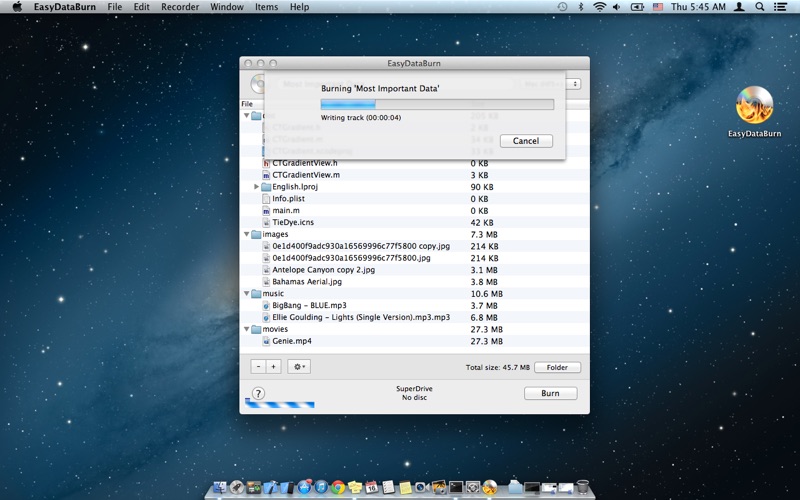The height and width of the screenshot is (500, 800).
Task: Open the Window menu
Action: (x=227, y=7)
